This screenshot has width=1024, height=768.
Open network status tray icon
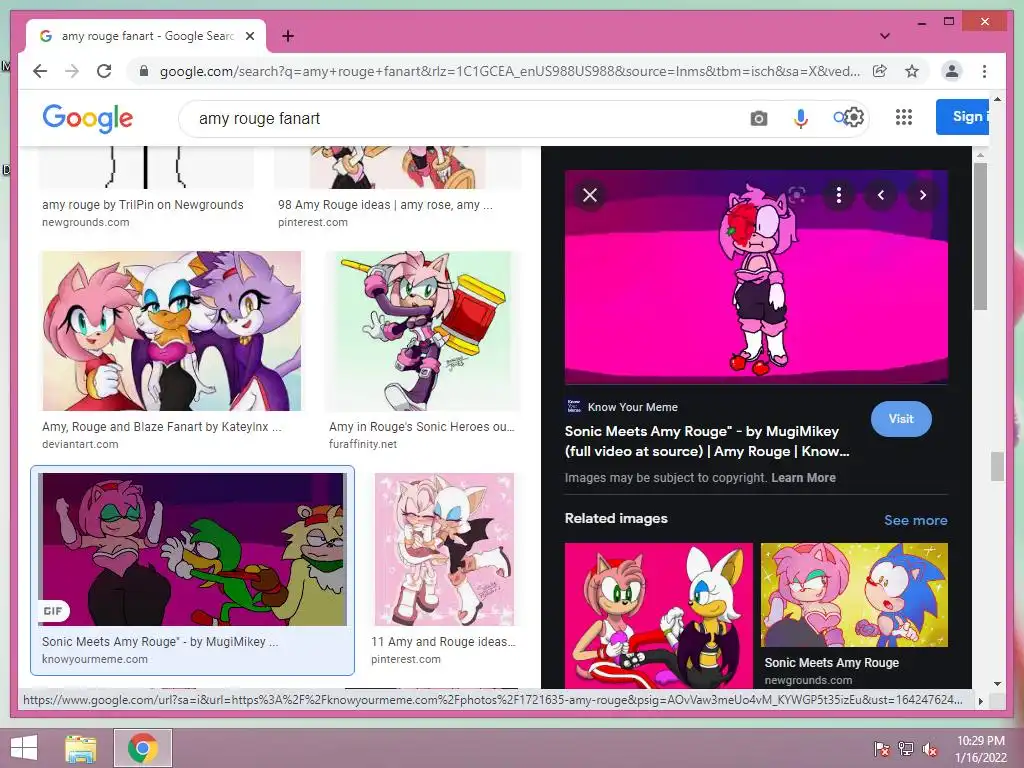(906, 748)
